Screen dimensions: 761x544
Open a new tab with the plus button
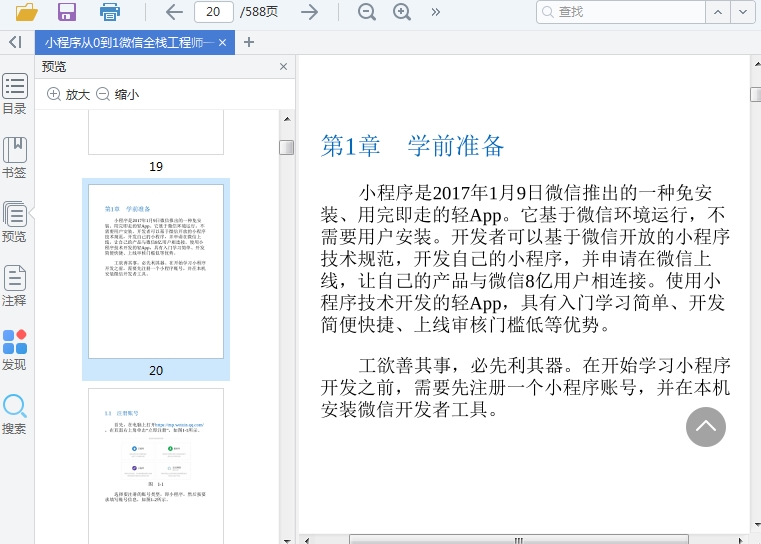tap(249, 42)
